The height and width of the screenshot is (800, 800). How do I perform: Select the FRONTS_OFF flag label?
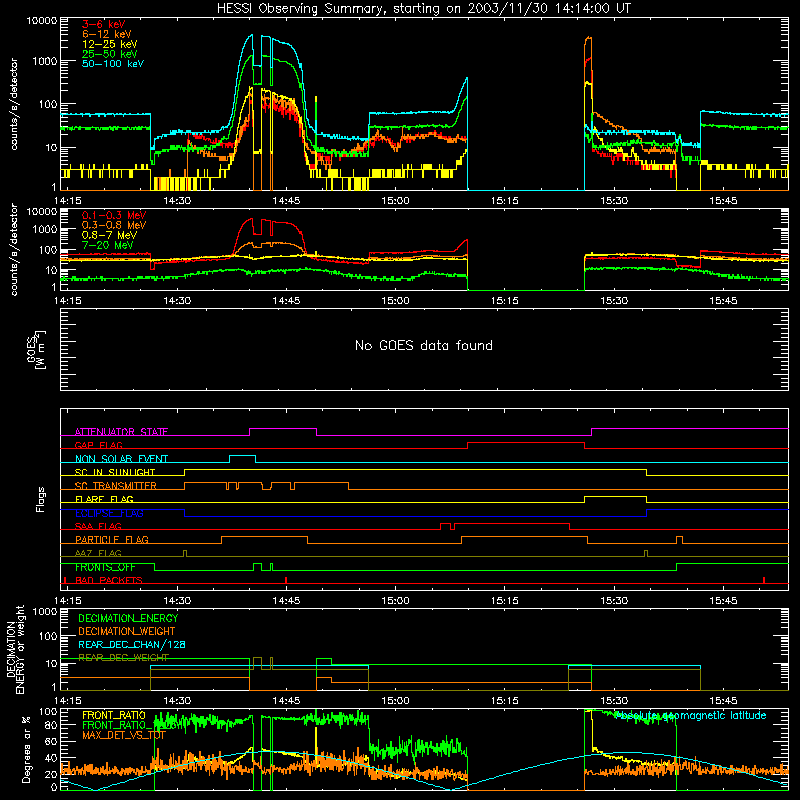tap(105, 567)
